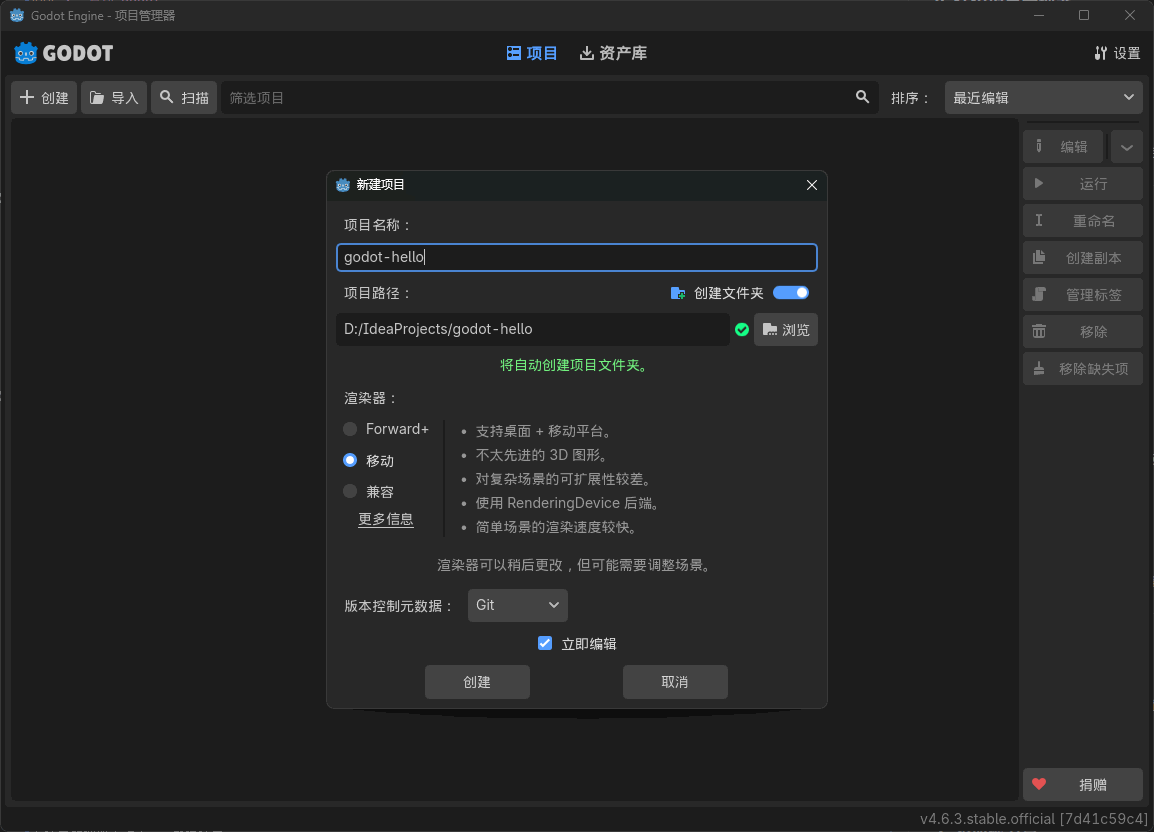Click the create folder icon beside 创建文件夹
The image size is (1154, 832).
(678, 293)
